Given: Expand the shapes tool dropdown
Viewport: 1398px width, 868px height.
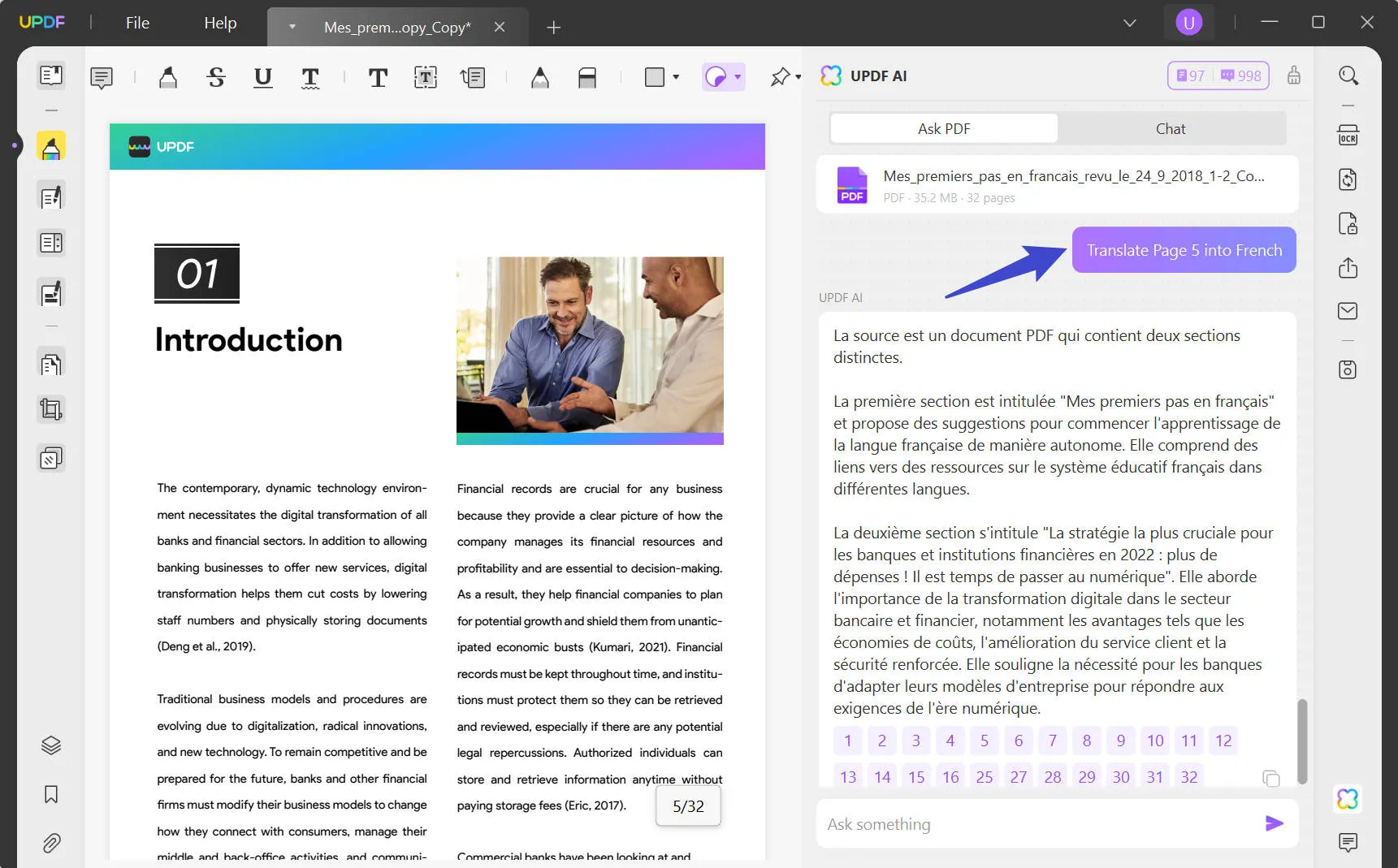Looking at the screenshot, I should (x=674, y=77).
